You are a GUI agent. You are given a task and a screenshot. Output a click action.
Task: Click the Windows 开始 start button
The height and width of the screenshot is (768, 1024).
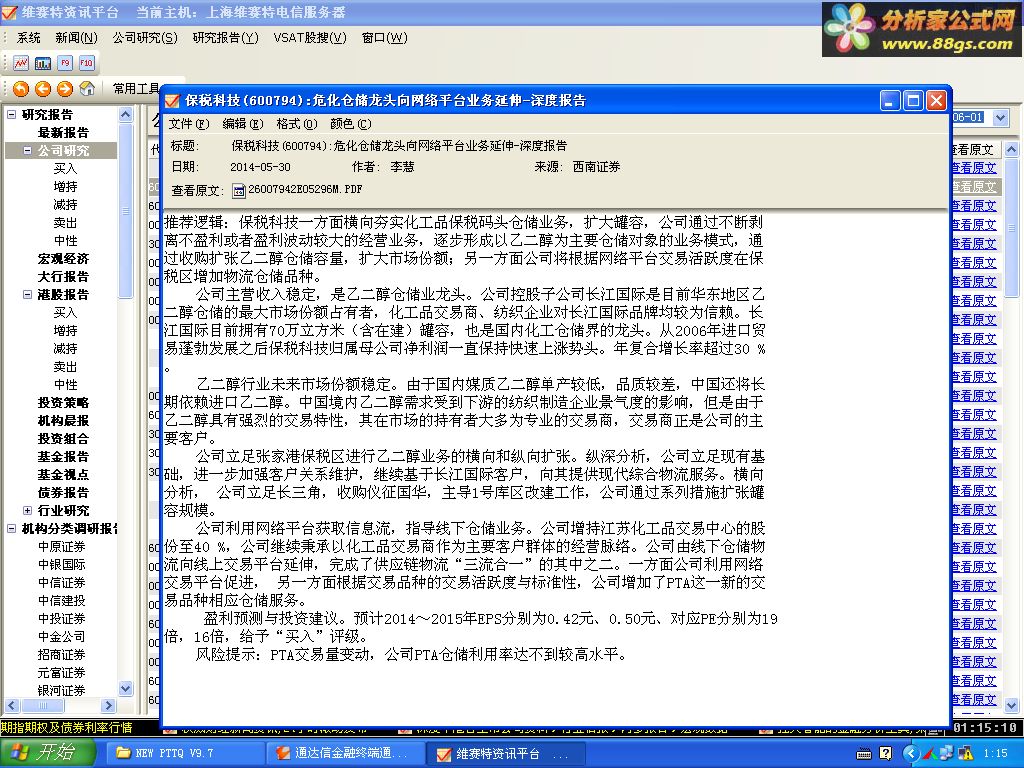pos(48,753)
